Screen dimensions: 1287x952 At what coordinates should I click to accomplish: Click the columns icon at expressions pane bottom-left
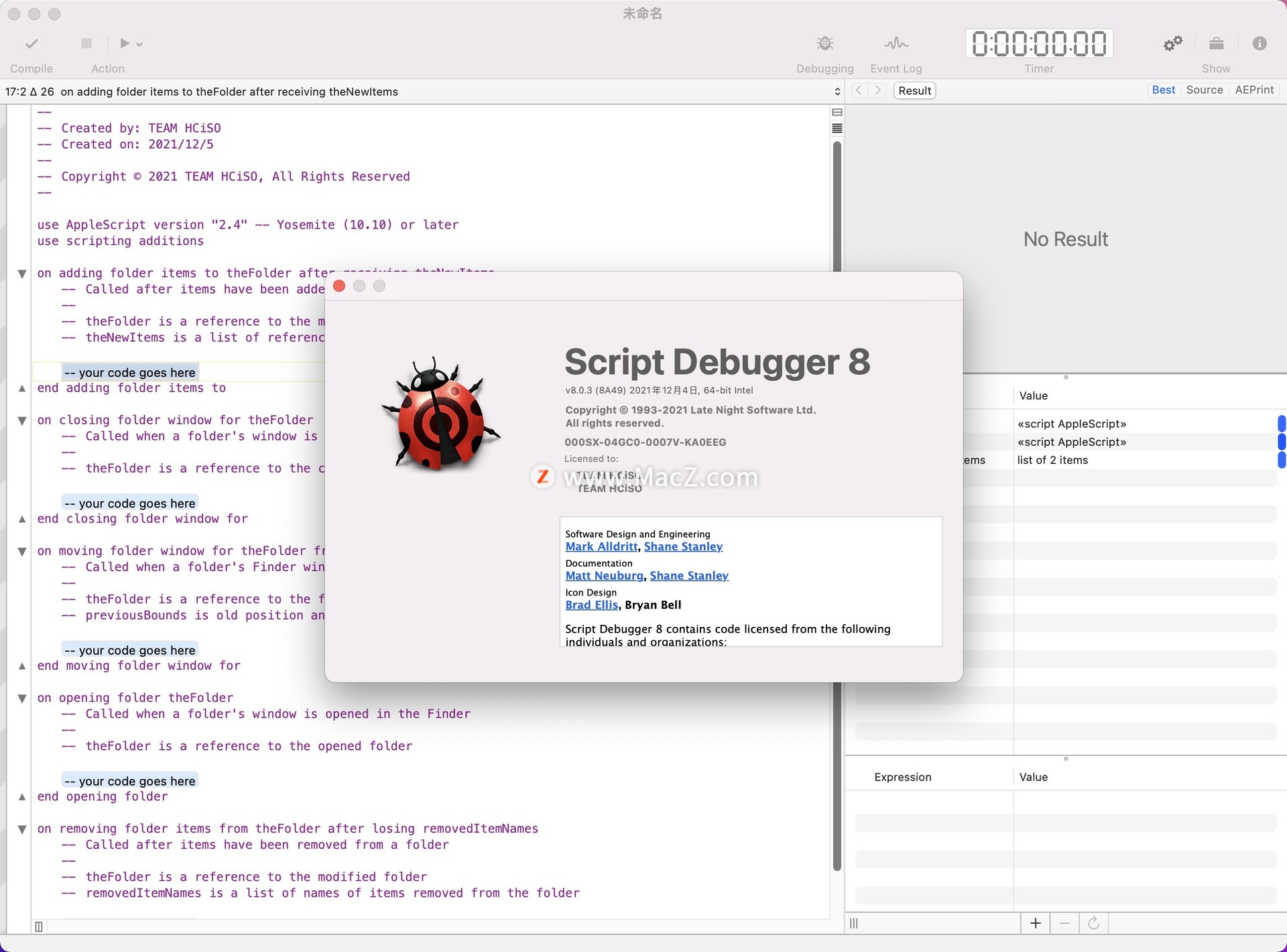coord(853,923)
